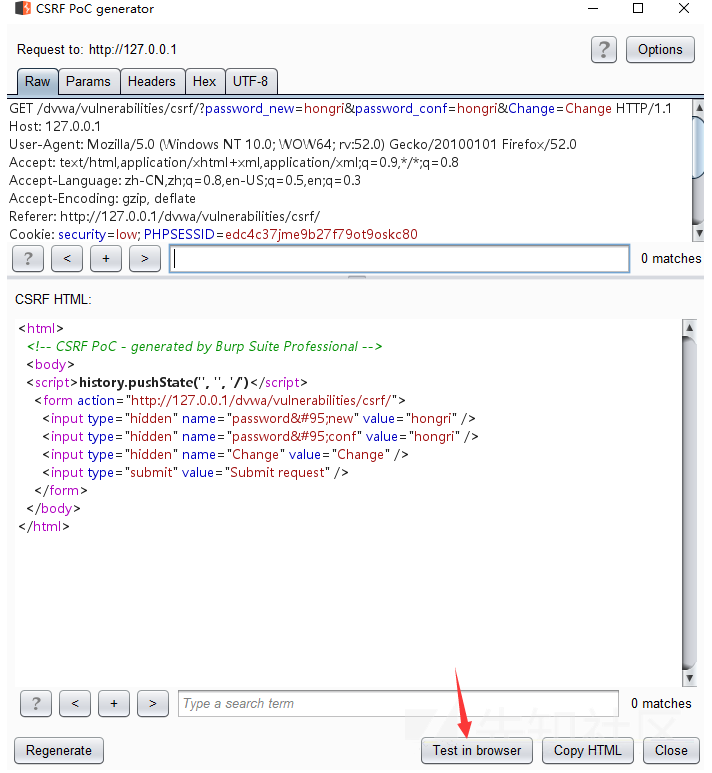Click the Burp Suite icon in title bar
Image resolution: width=712 pixels, height=773 pixels.
pyautogui.click(x=23, y=8)
